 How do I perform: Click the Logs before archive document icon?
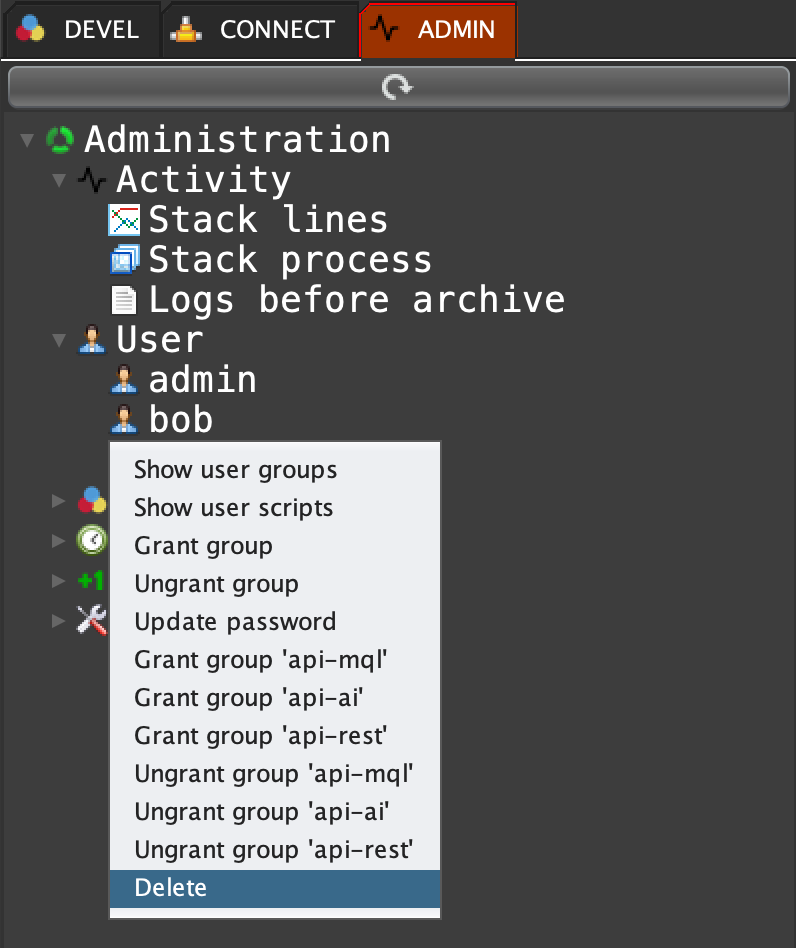[124, 300]
